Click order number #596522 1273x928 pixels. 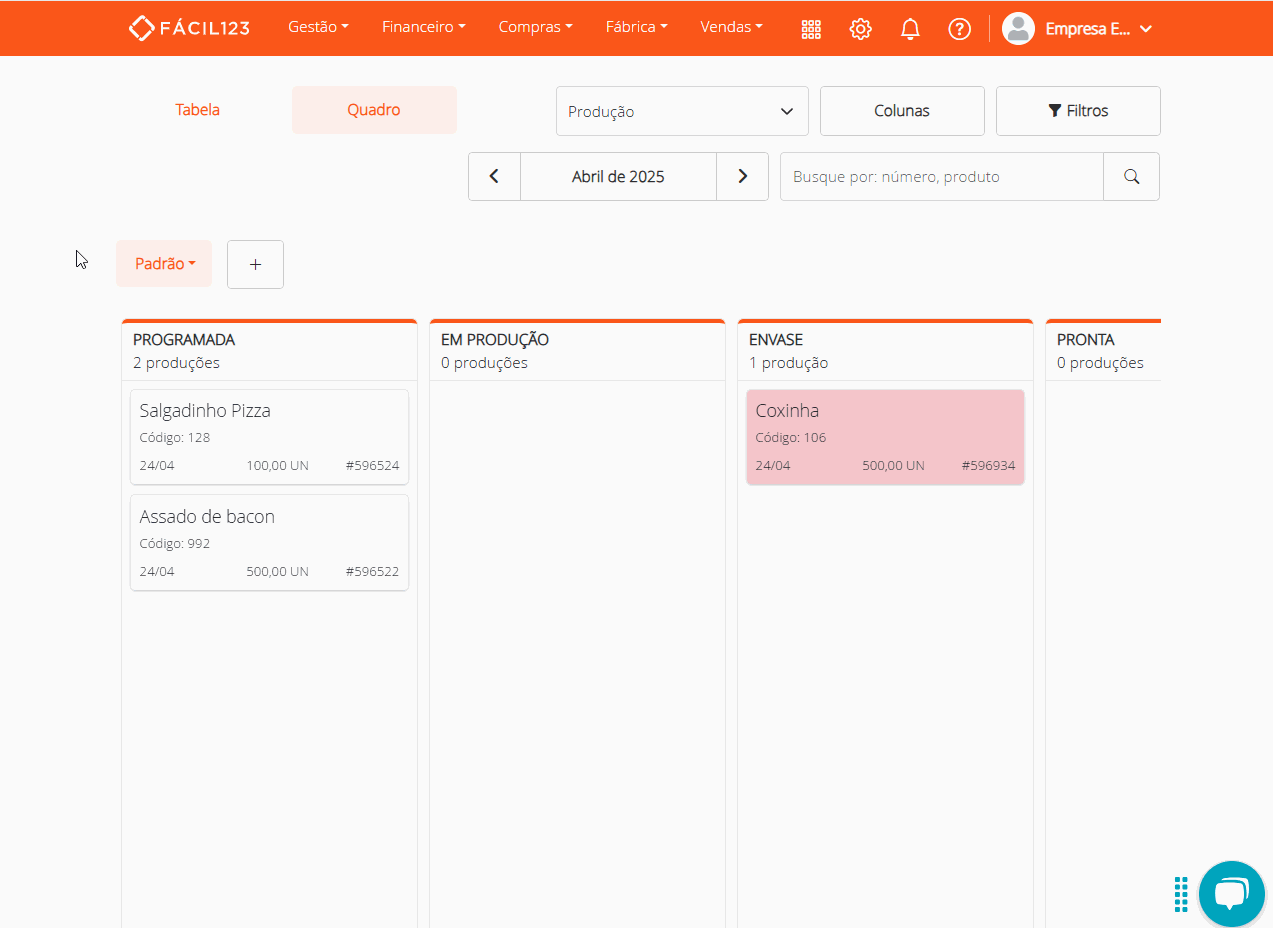tap(372, 572)
